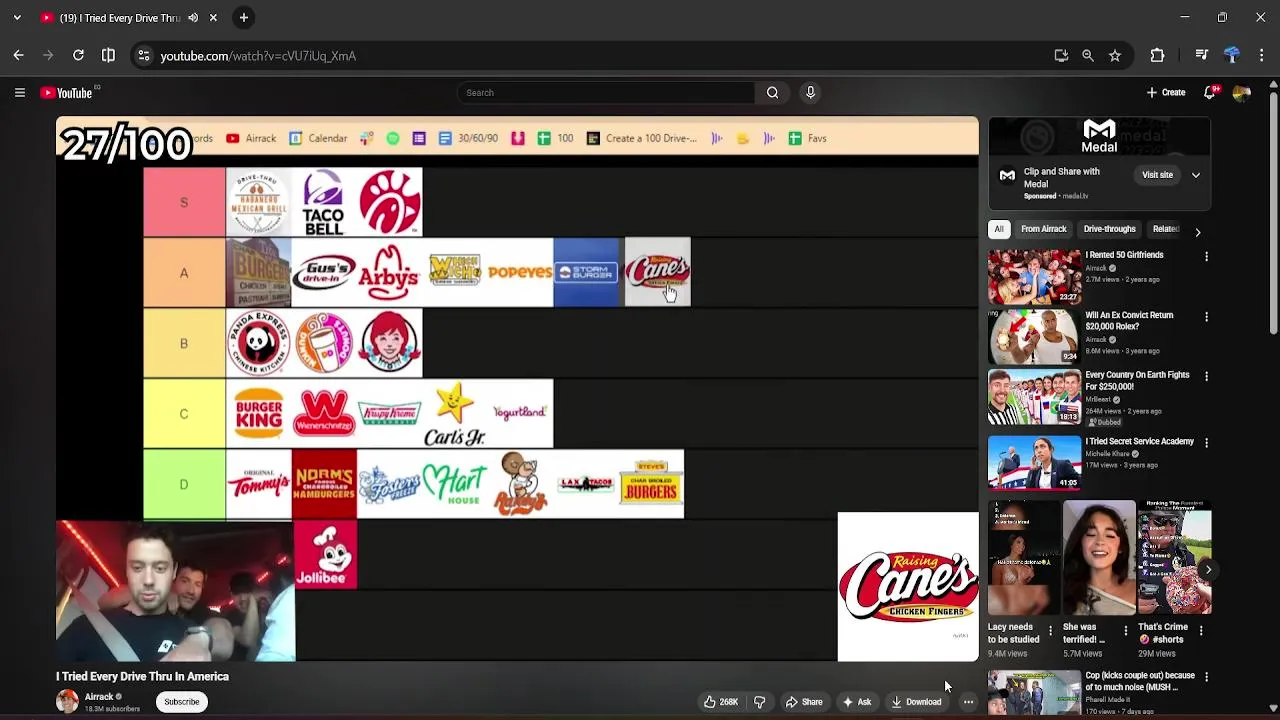
Task: Focus the YouTube search box
Action: point(605,93)
